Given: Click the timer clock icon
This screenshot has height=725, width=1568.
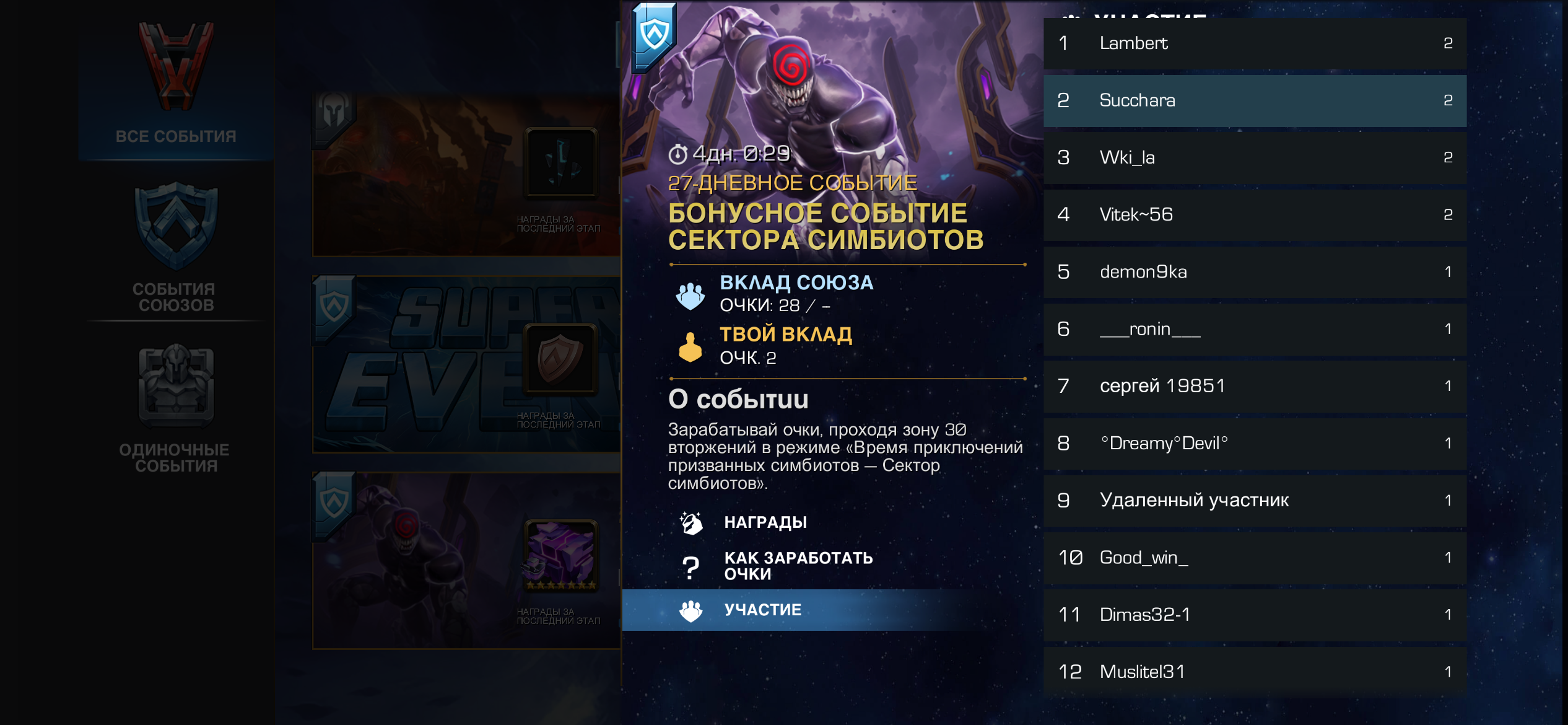Looking at the screenshot, I should (677, 154).
